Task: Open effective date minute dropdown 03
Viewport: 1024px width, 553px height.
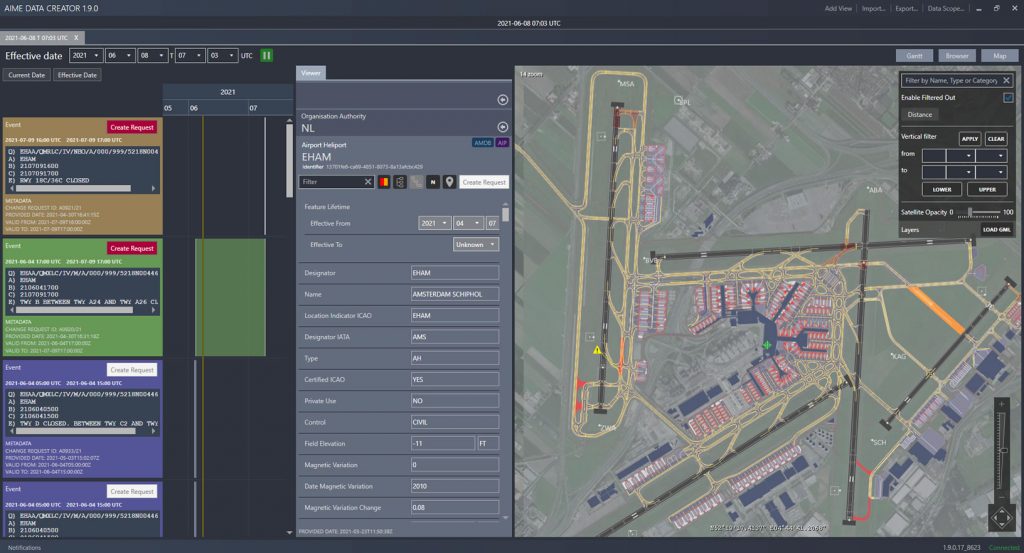Action: 223,55
